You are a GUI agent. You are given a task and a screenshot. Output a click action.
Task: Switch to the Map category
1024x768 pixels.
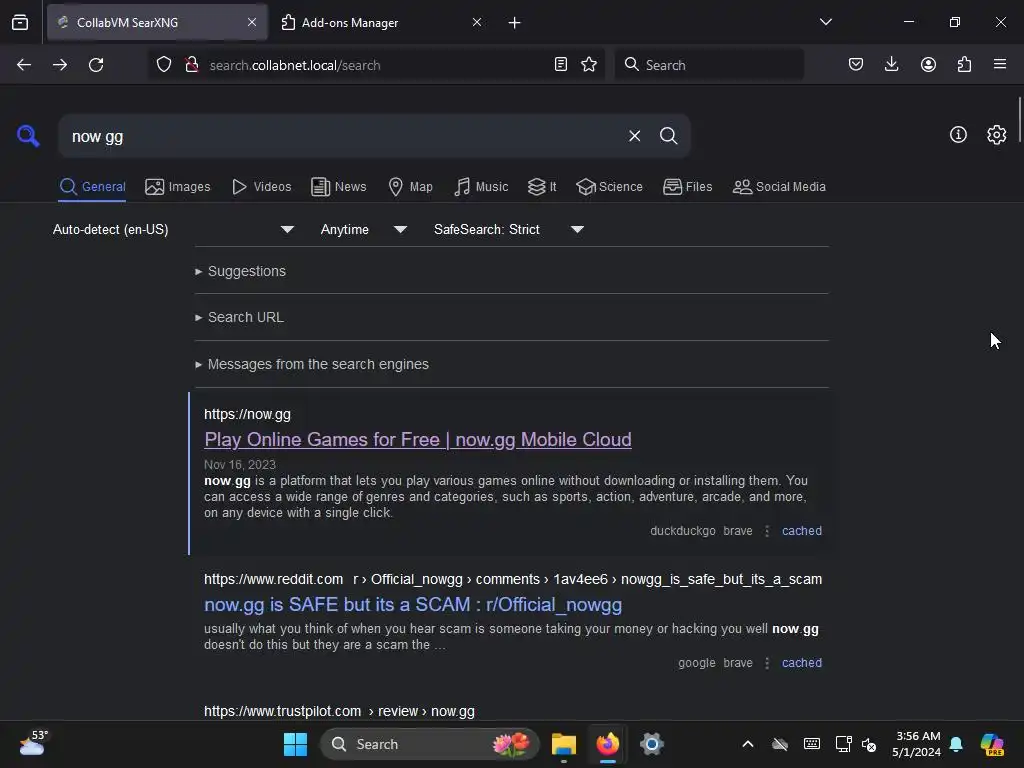click(x=410, y=187)
